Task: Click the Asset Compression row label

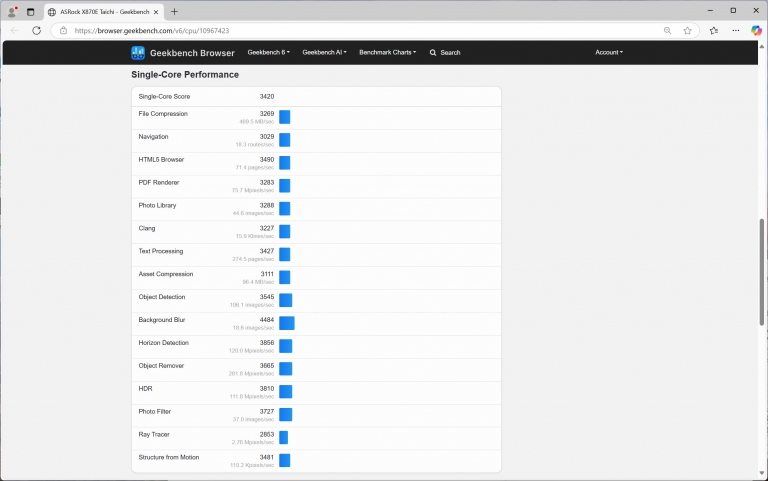Action: pos(166,274)
